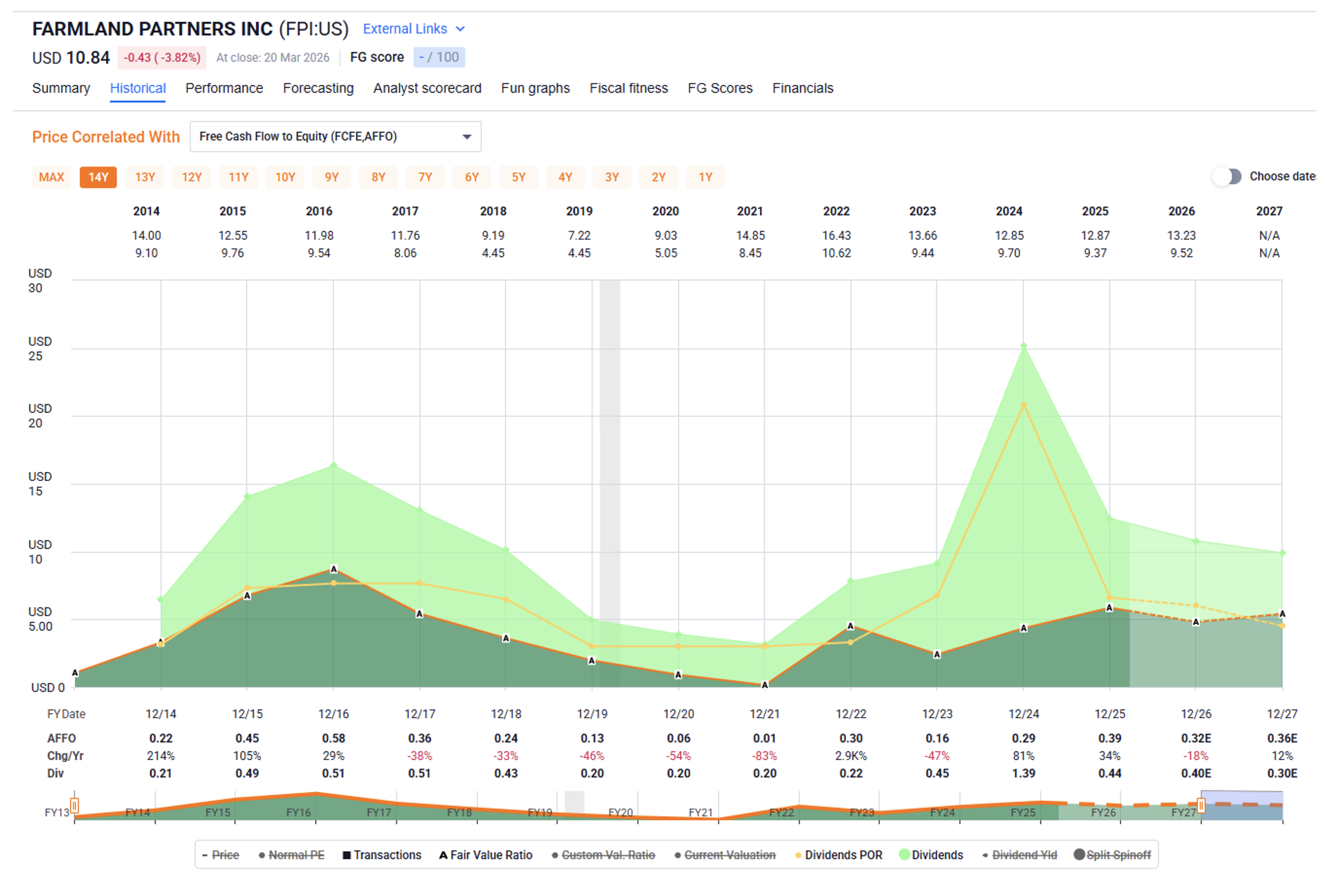Show the Dividend Yld series
1328x896 pixels.
pos(1024,855)
